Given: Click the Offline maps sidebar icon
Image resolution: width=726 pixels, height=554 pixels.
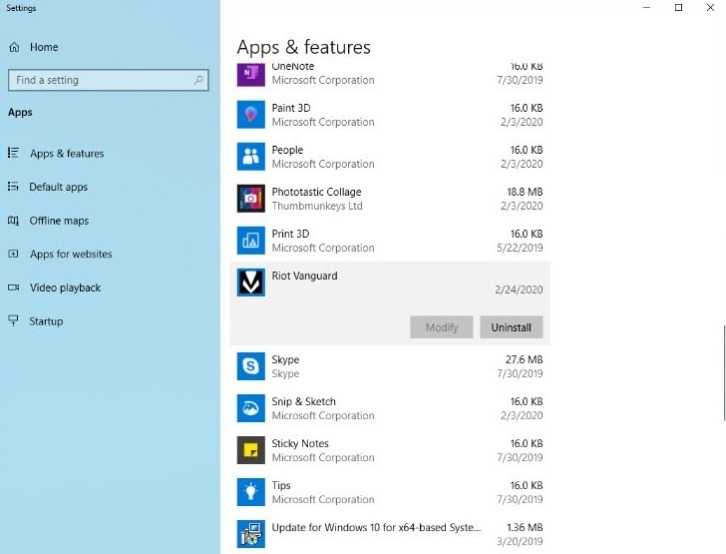Looking at the screenshot, I should [x=13, y=220].
